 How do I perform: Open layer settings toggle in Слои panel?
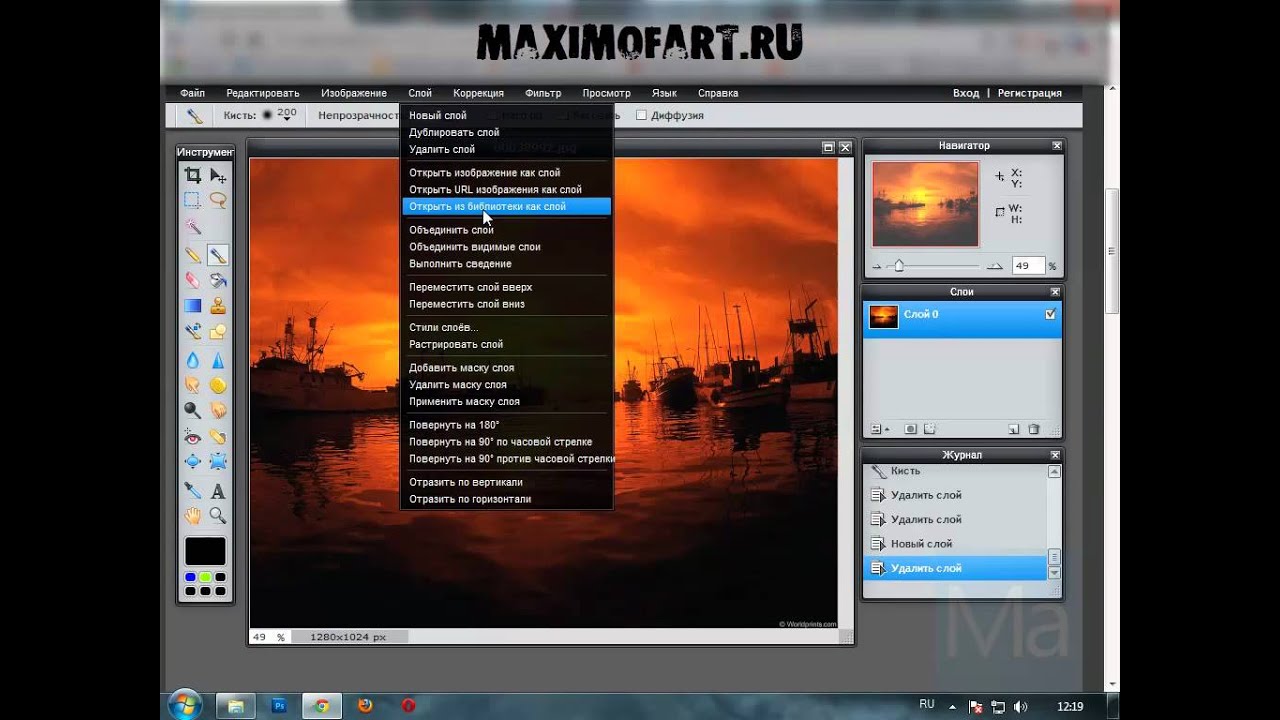tap(880, 429)
